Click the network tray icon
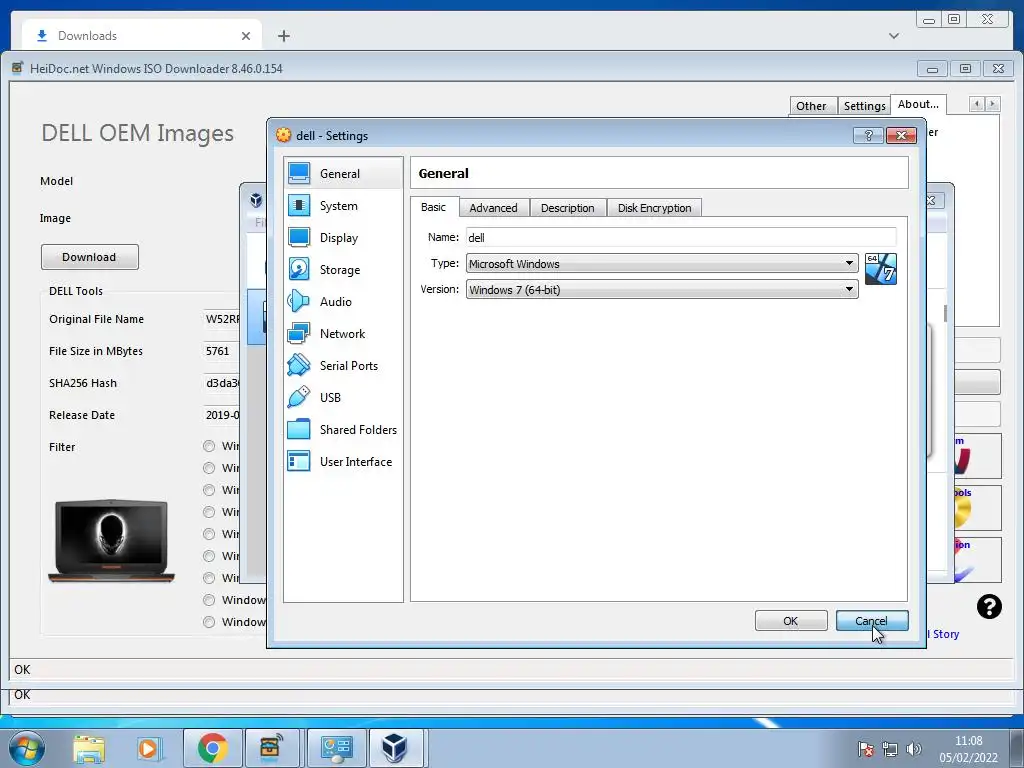This screenshot has width=1024, height=768. coord(889,749)
